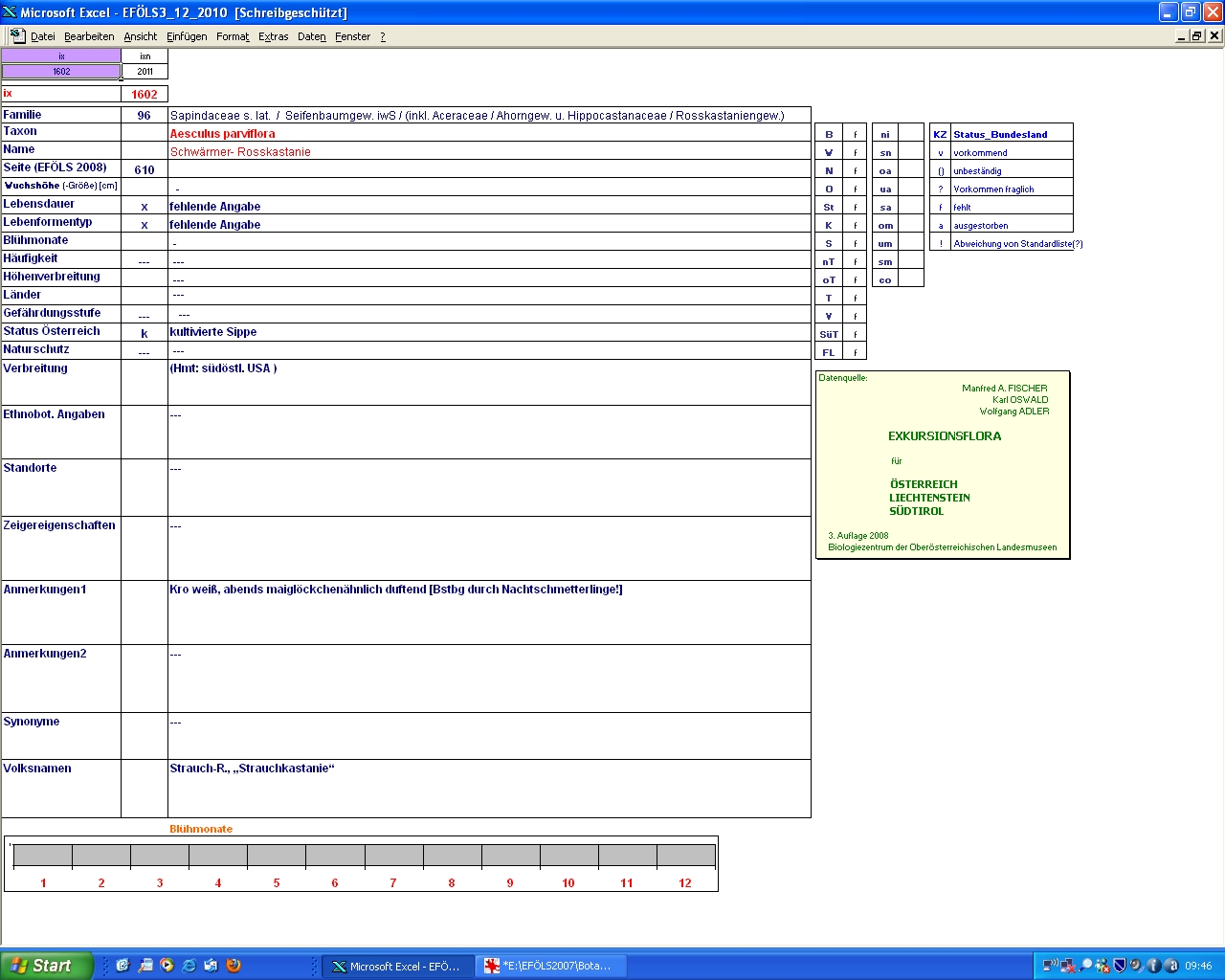1225x980 pixels.
Task: Click the SüT region code cell
Action: click(829, 334)
